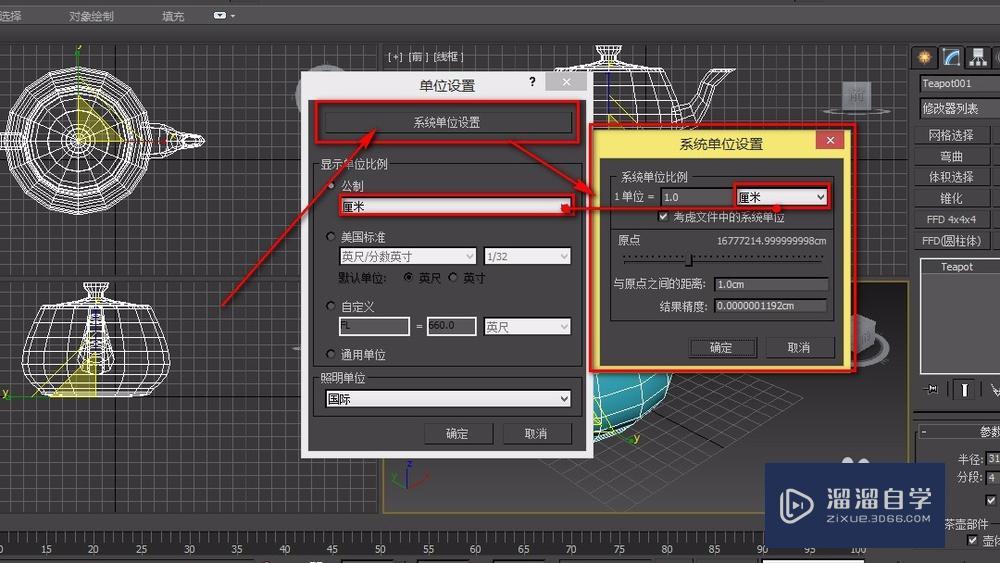Viewport: 1000px width, 563px height.
Task: Click the custom unit name field FL
Action: click(374, 326)
